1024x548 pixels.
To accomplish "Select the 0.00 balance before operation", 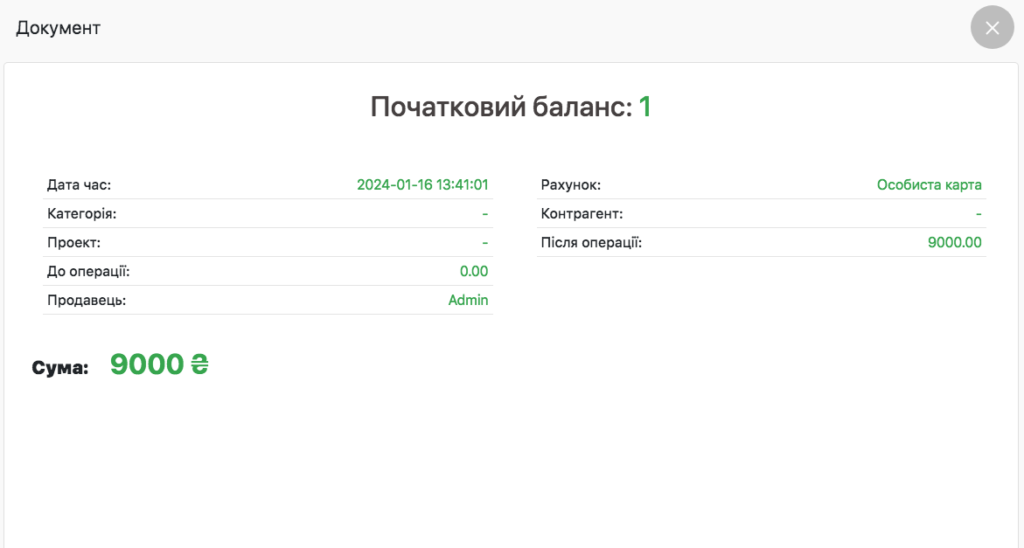I will click(x=473, y=272).
